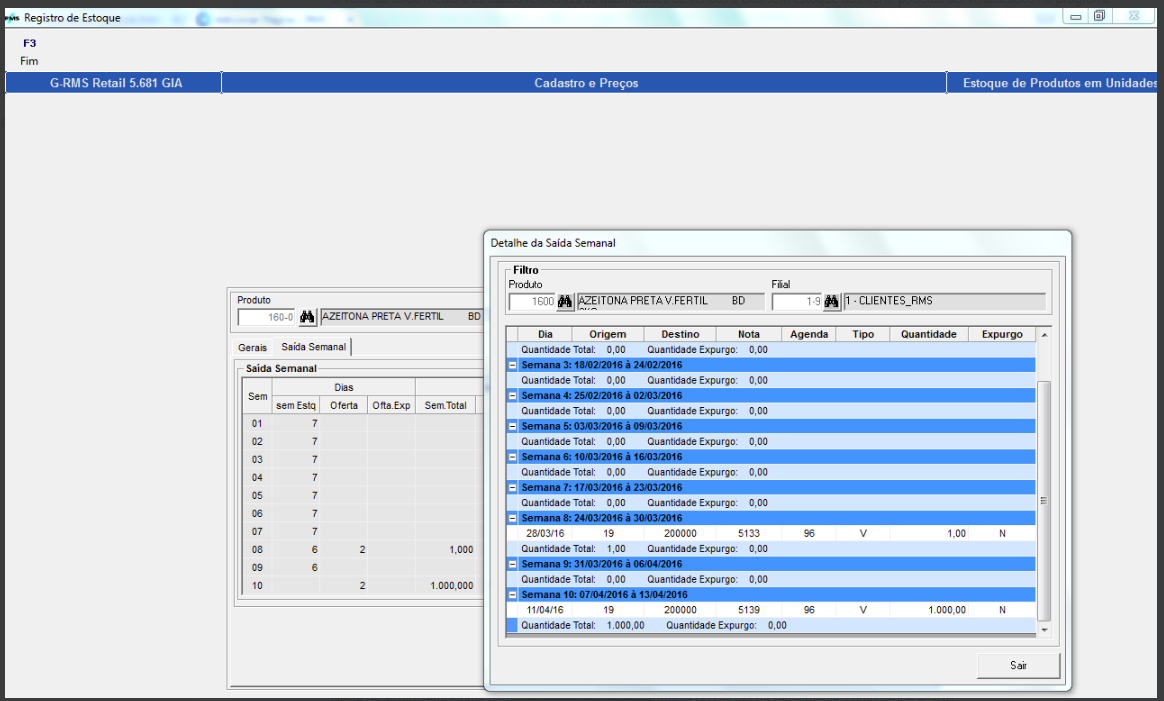Click the Sem.Total column header

[445, 405]
